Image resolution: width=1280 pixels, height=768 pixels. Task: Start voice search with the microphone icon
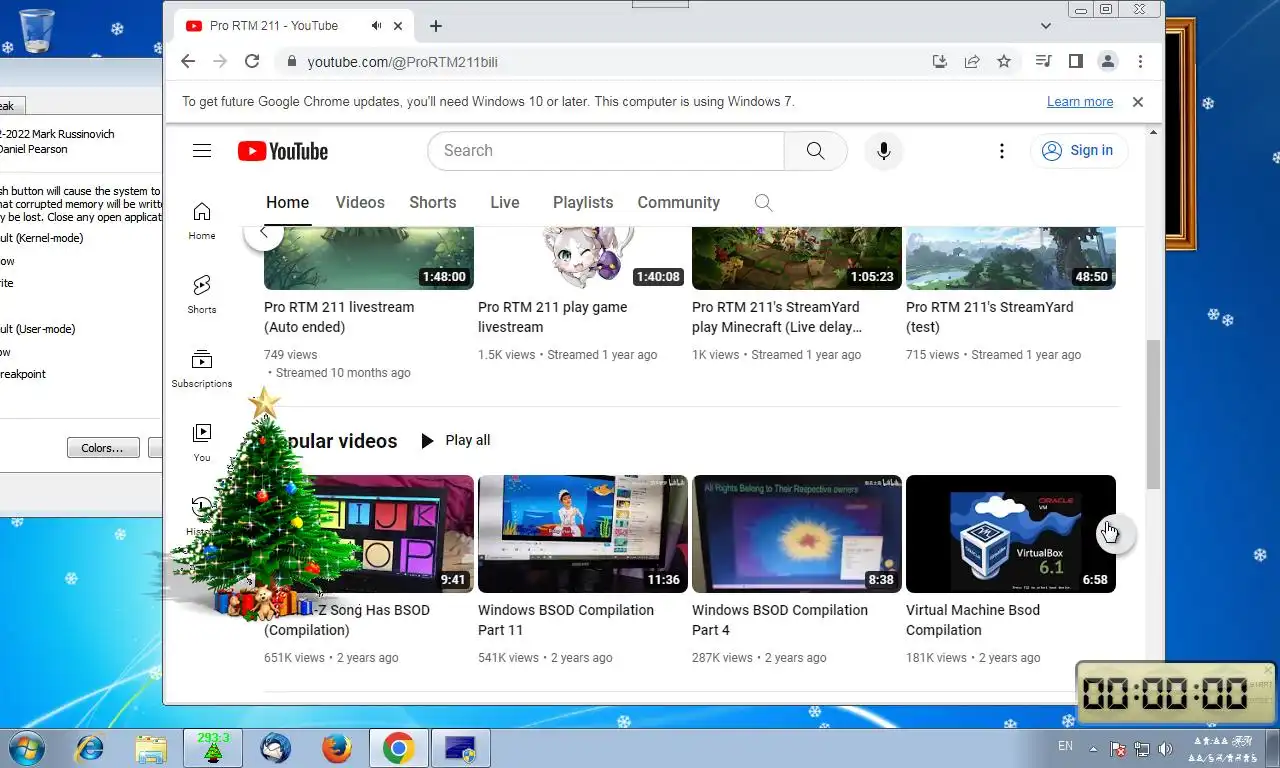[x=884, y=151]
